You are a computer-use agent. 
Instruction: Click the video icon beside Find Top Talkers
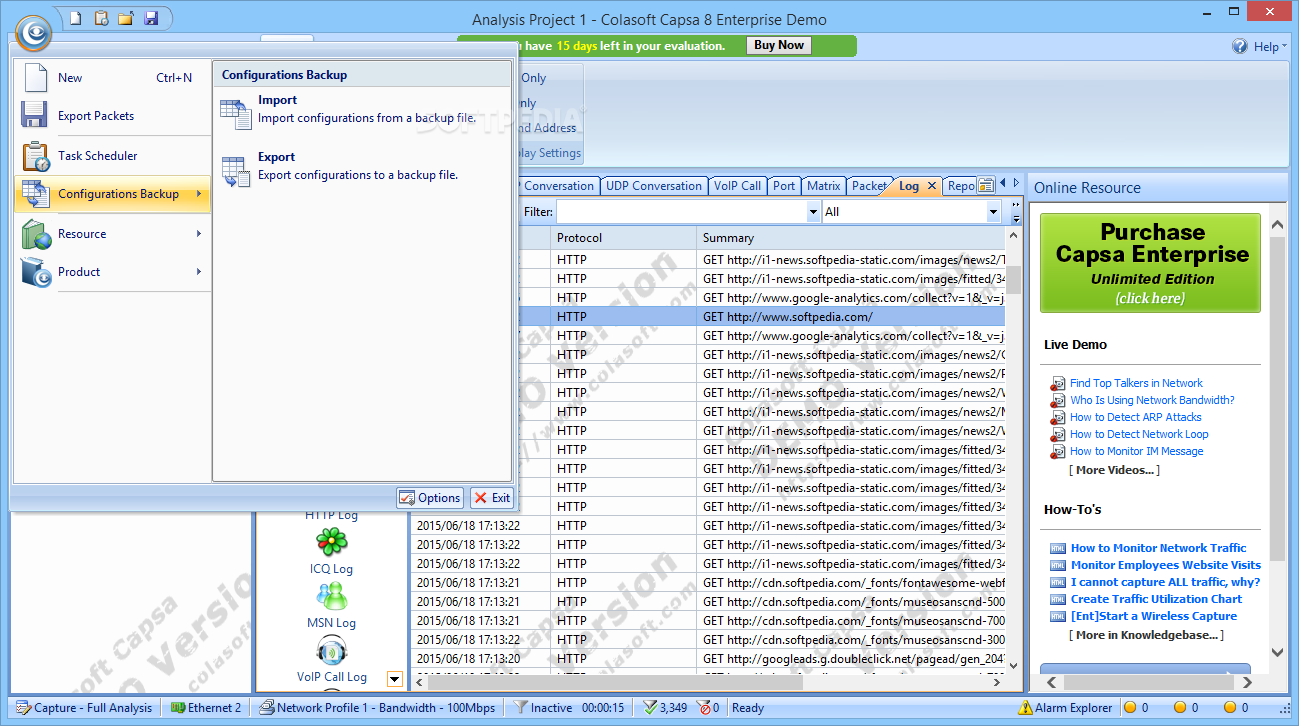tap(1058, 384)
